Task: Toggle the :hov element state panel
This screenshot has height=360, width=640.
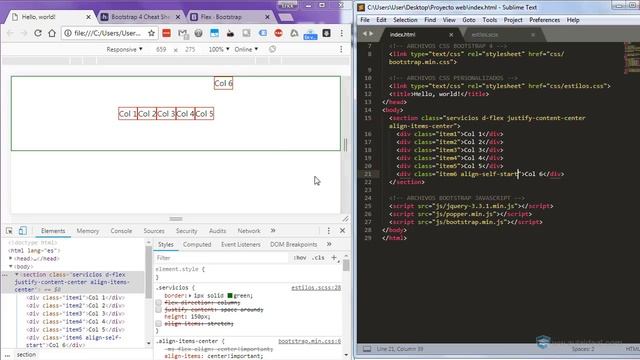Action: 300,258
